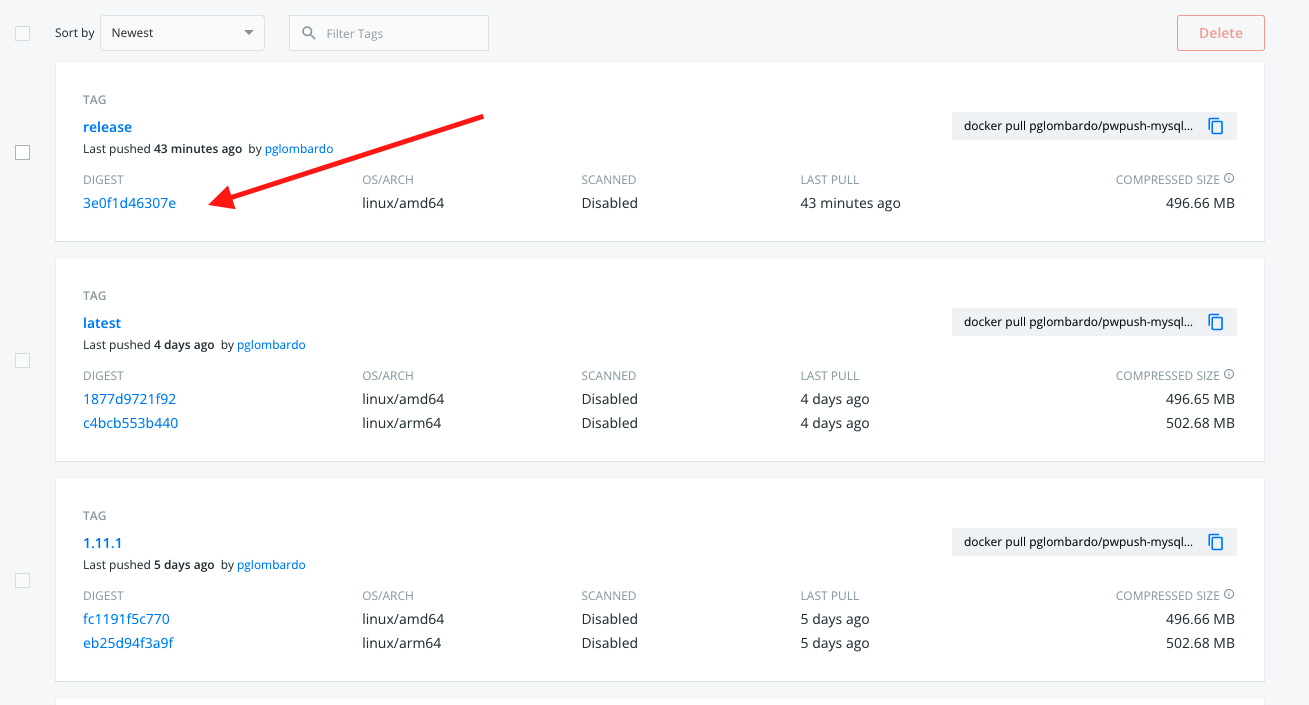The height and width of the screenshot is (705, 1309).
Task: Click linux/arm64 in the eb25d94f3a9f row
Action: pyautogui.click(x=402, y=643)
